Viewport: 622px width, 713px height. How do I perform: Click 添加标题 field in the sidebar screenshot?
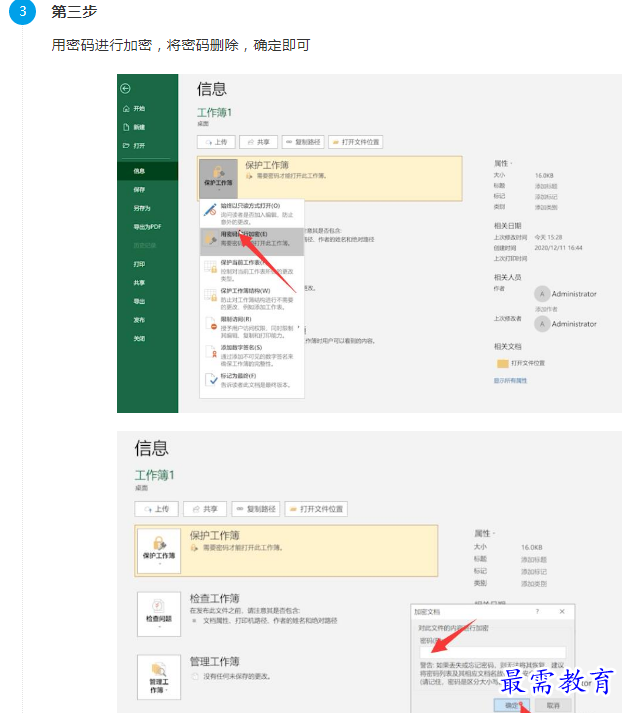[x=546, y=186]
